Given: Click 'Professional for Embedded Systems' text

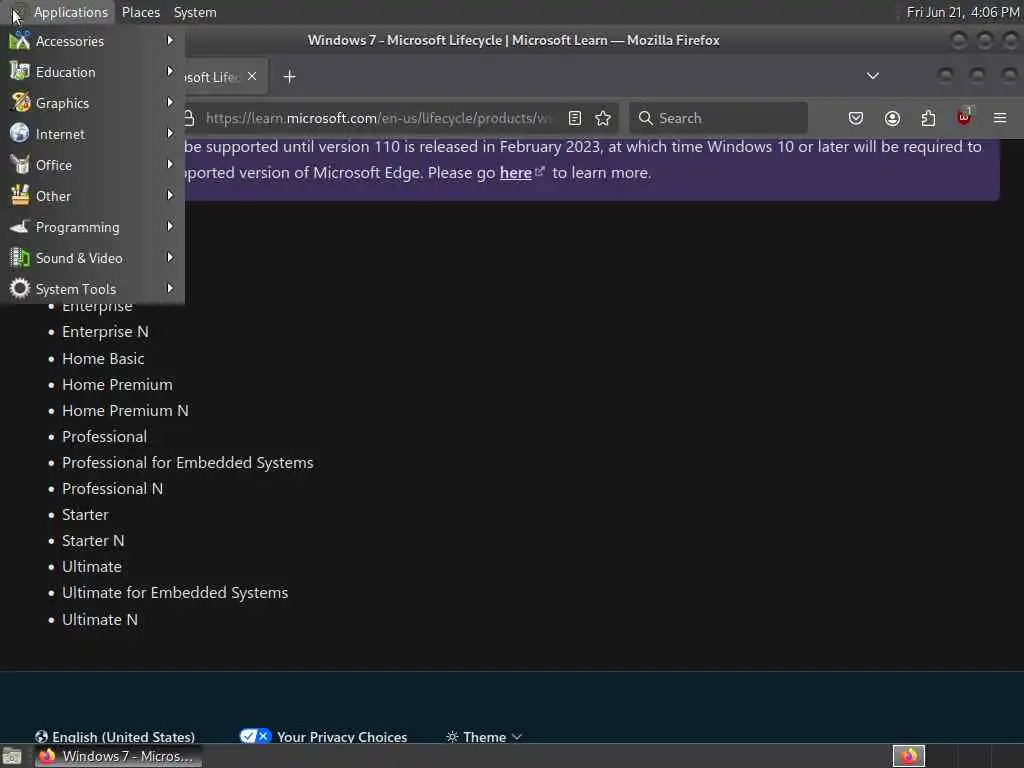Looking at the screenshot, I should [x=187, y=463].
